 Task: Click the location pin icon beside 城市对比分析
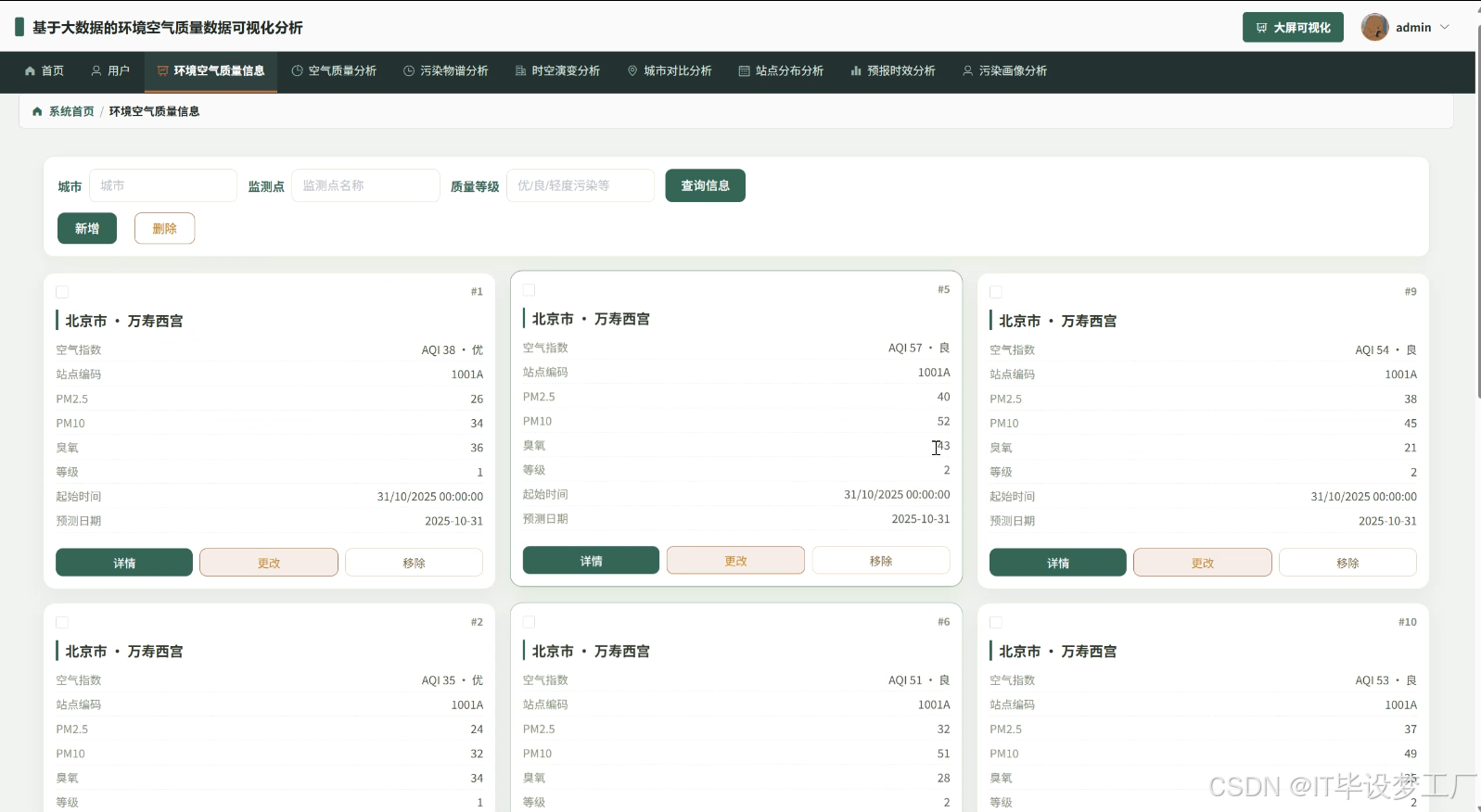(x=632, y=70)
